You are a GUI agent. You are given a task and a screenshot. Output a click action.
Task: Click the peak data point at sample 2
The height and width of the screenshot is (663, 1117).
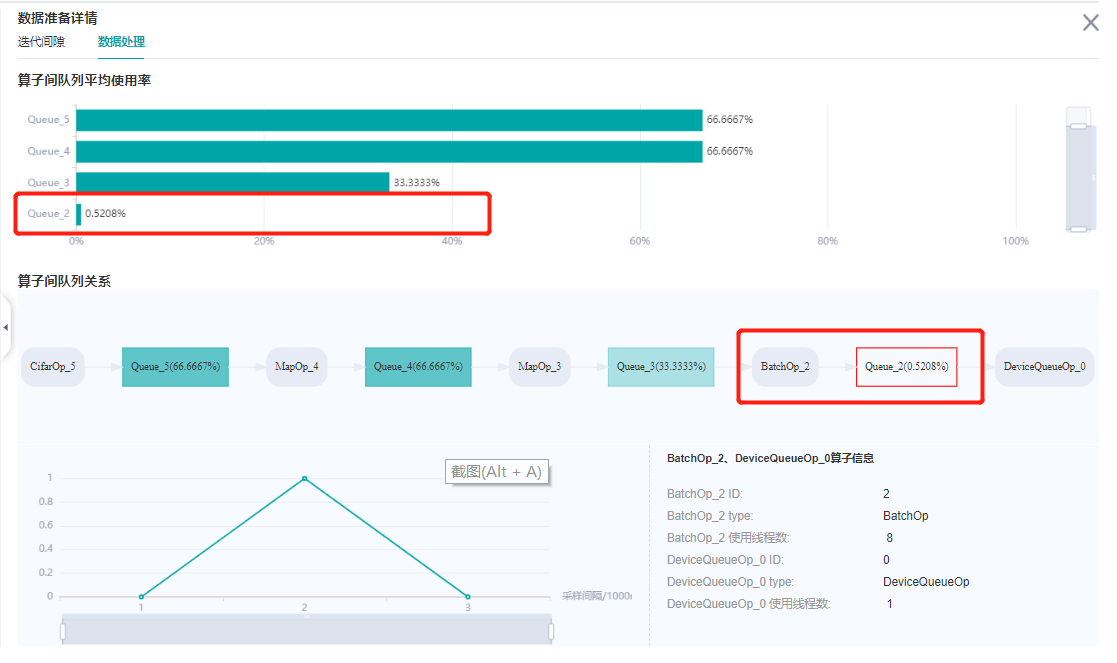click(x=304, y=478)
